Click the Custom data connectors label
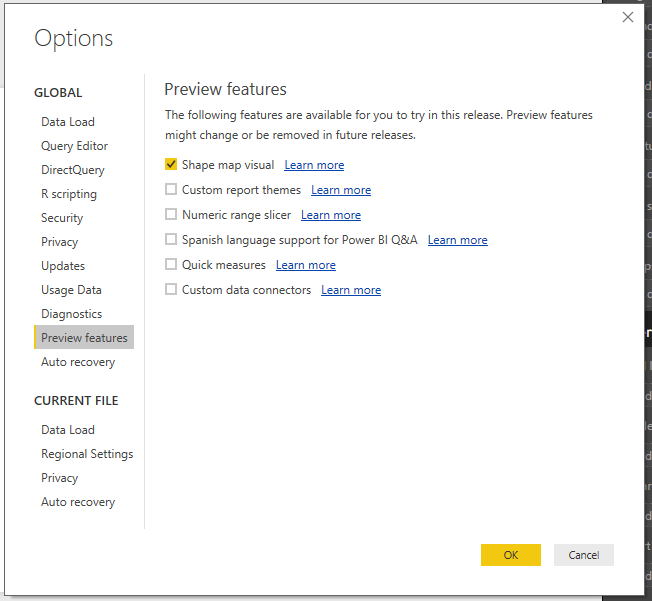 (x=246, y=290)
